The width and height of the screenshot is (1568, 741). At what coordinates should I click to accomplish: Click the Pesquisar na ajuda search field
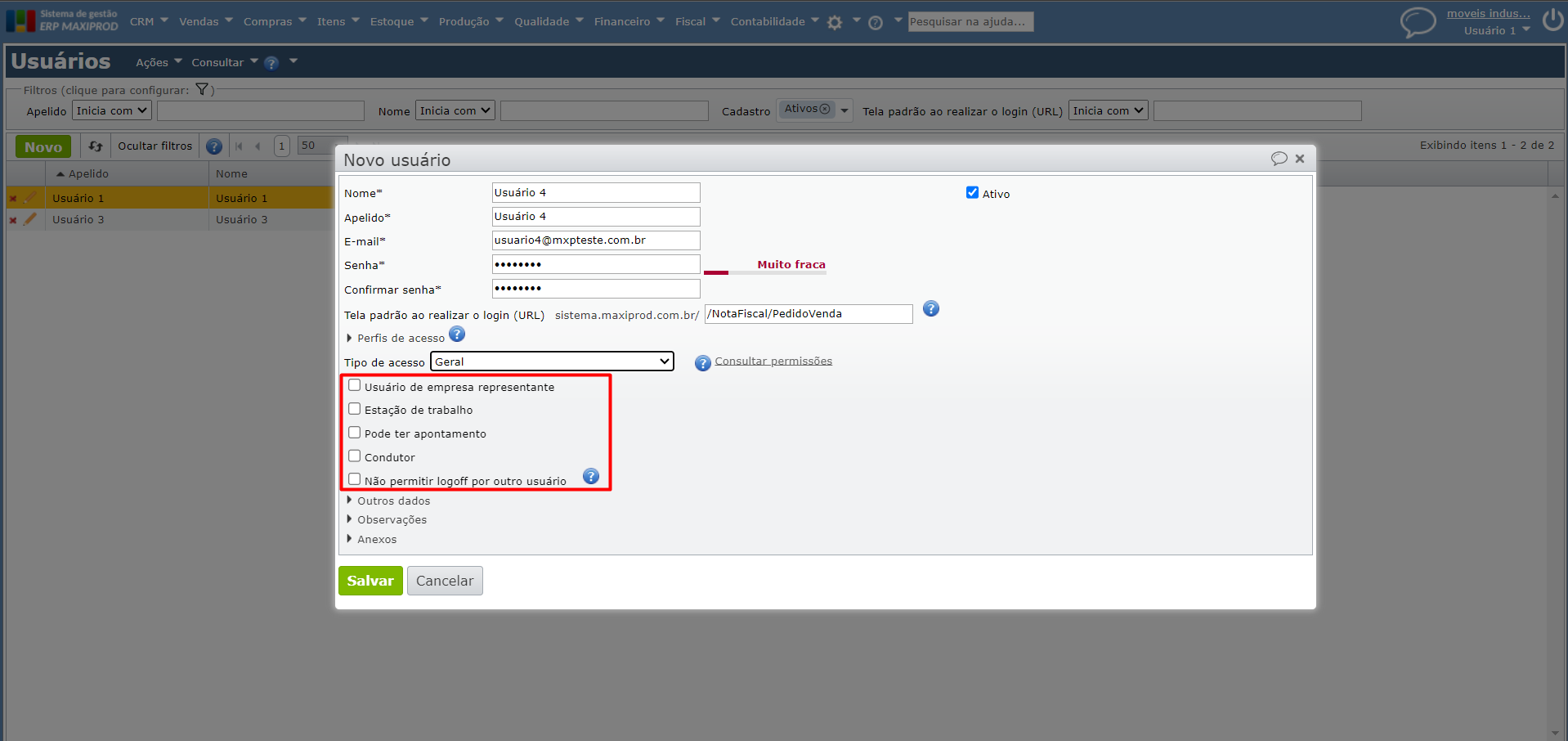970,21
